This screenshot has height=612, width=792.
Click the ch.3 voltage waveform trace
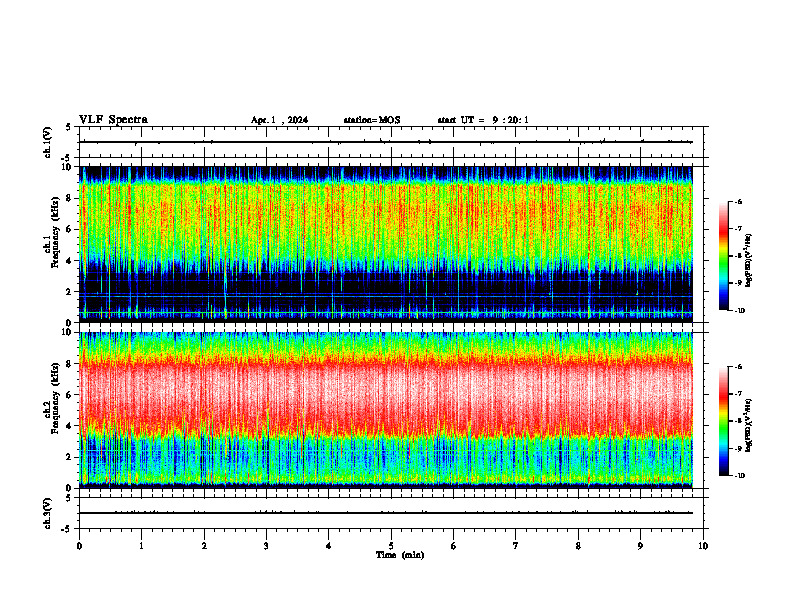(386, 513)
